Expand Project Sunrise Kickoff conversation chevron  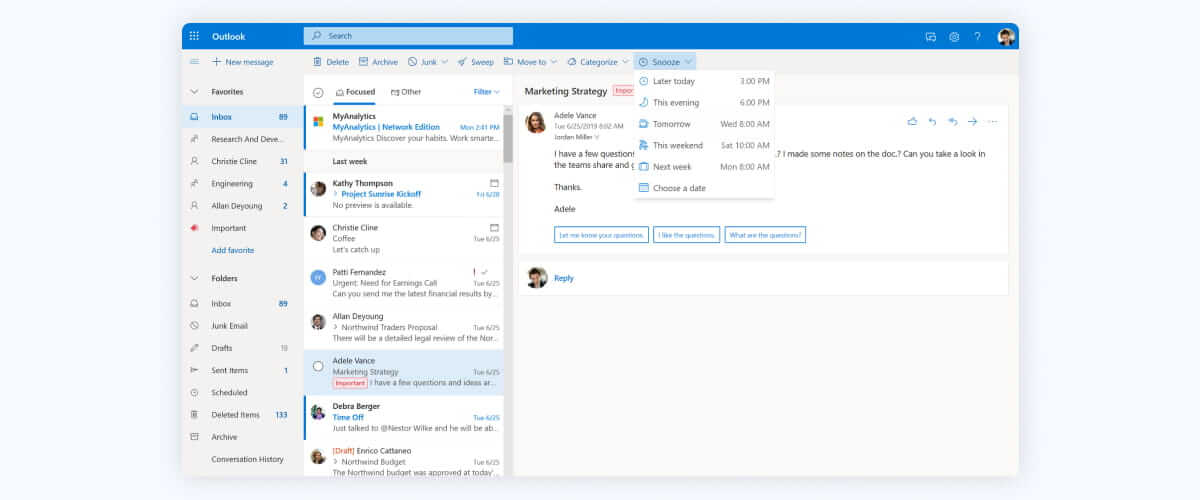(336, 194)
